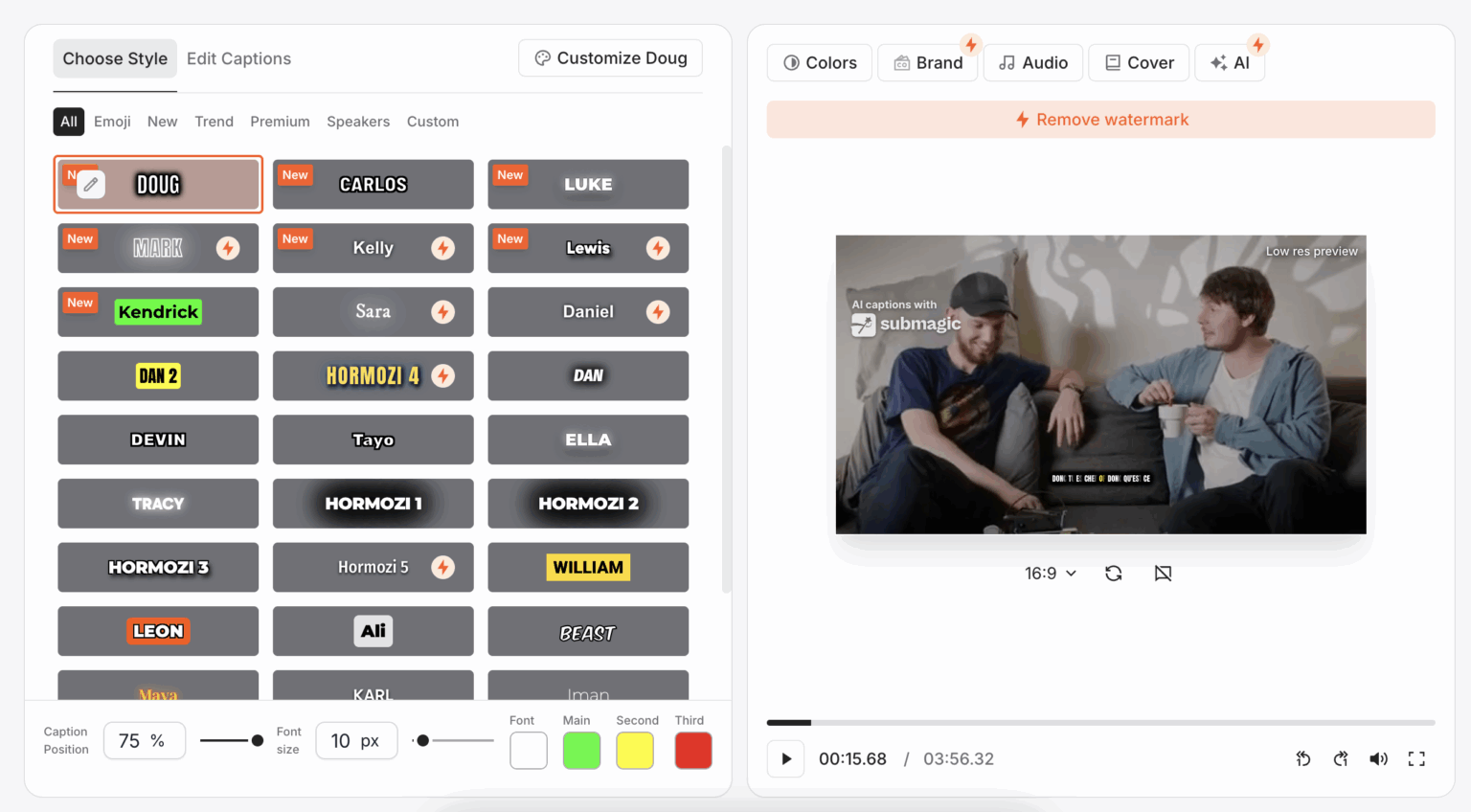This screenshot has width=1471, height=812.
Task: Click the Caption Position percentage field
Action: (x=144, y=741)
